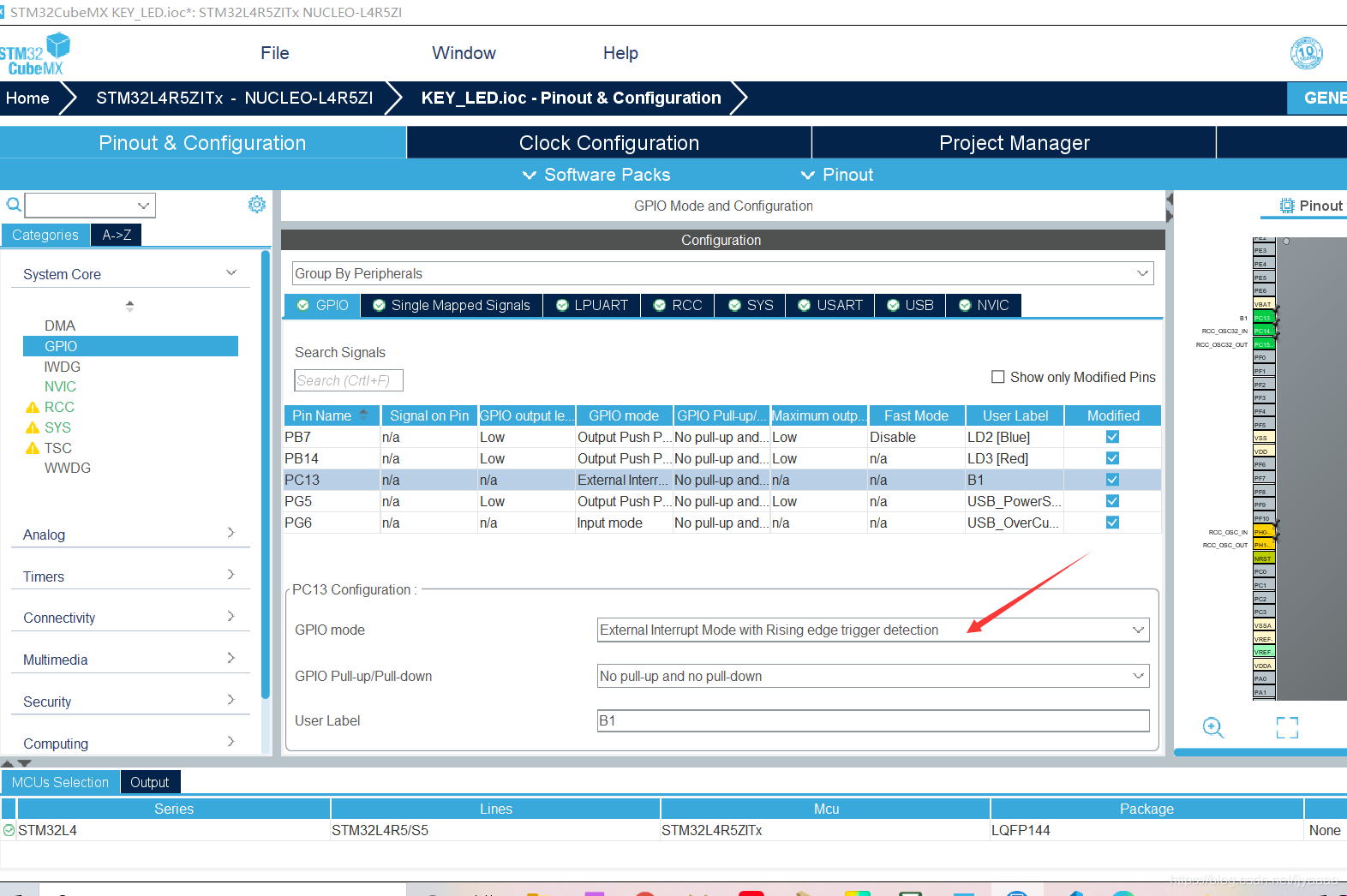Select GPIO in System Core tree

[x=130, y=346]
